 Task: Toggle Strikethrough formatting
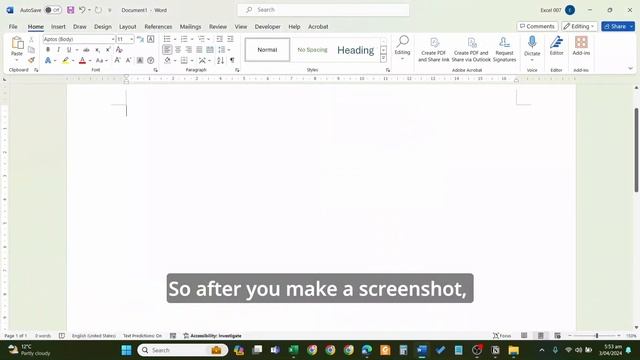coord(86,50)
